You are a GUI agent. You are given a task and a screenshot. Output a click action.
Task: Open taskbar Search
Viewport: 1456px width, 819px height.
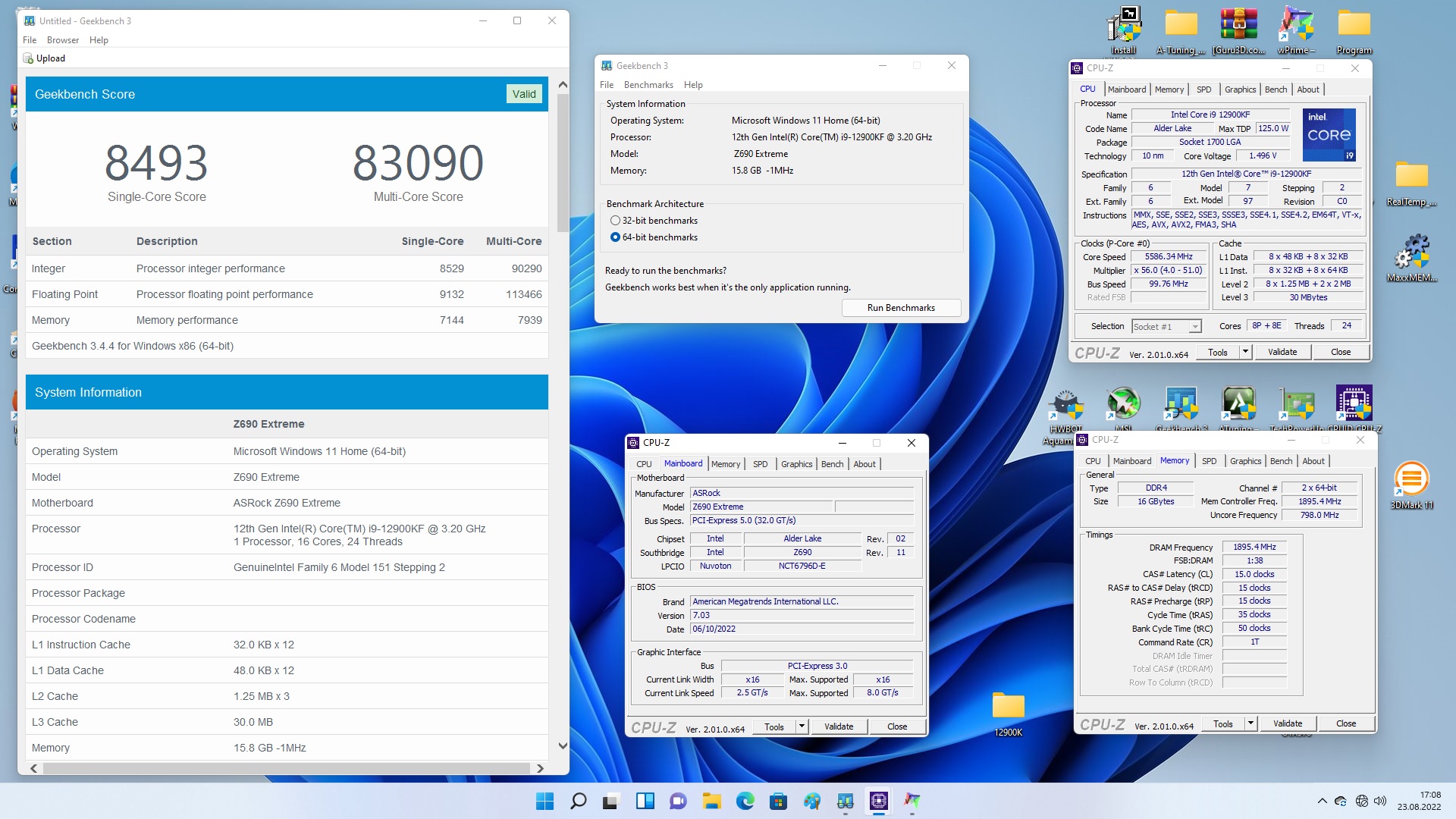pos(578,801)
